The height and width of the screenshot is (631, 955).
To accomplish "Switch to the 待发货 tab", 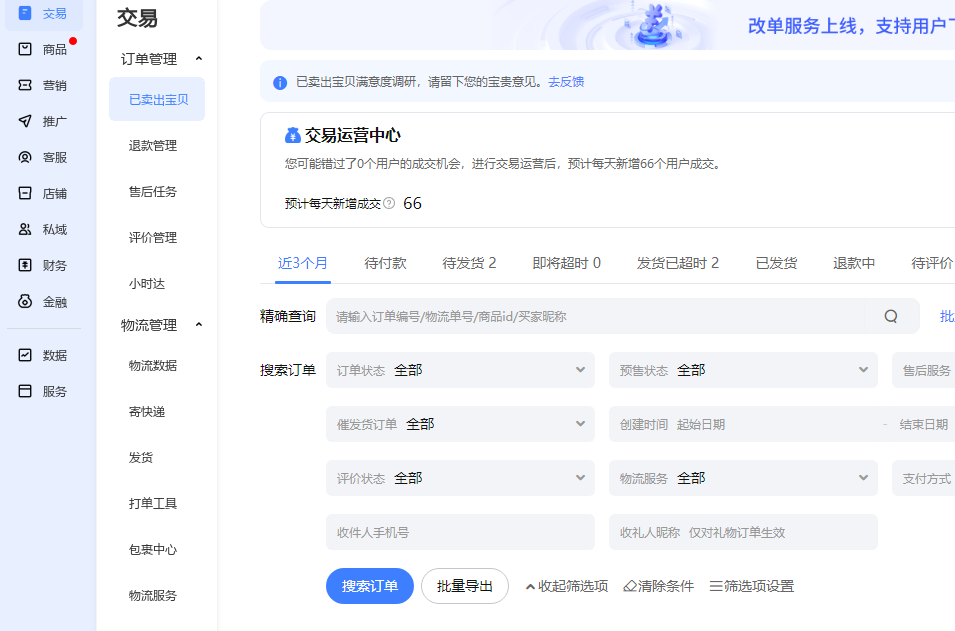I will pyautogui.click(x=469, y=262).
